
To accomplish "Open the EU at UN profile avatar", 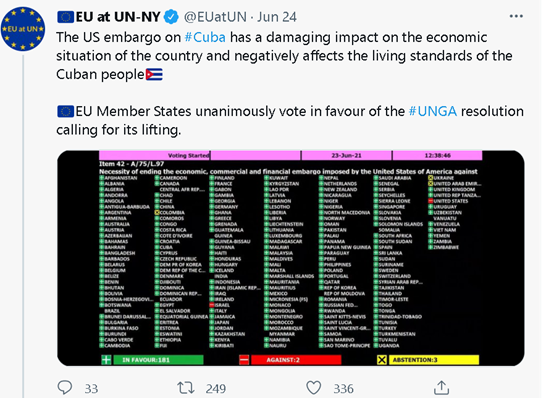I will pyautogui.click(x=23, y=29).
